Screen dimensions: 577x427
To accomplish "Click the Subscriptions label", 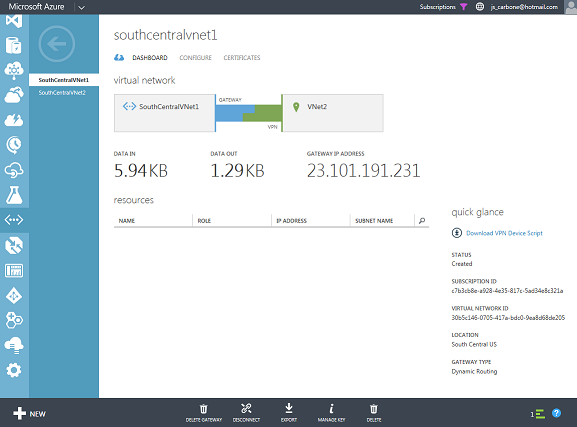I will click(x=438, y=7).
